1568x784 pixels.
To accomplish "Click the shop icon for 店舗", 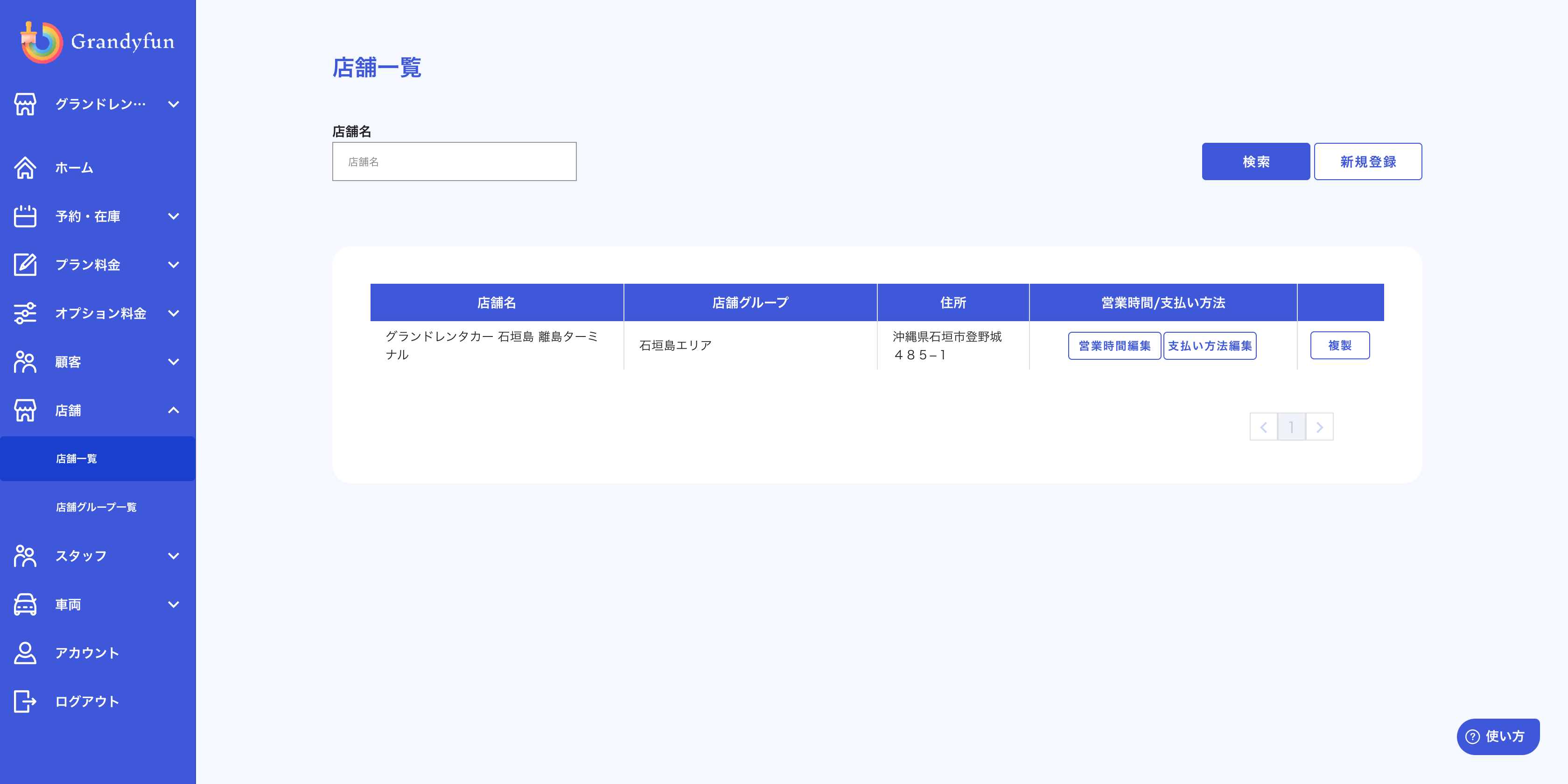I will click(x=25, y=410).
